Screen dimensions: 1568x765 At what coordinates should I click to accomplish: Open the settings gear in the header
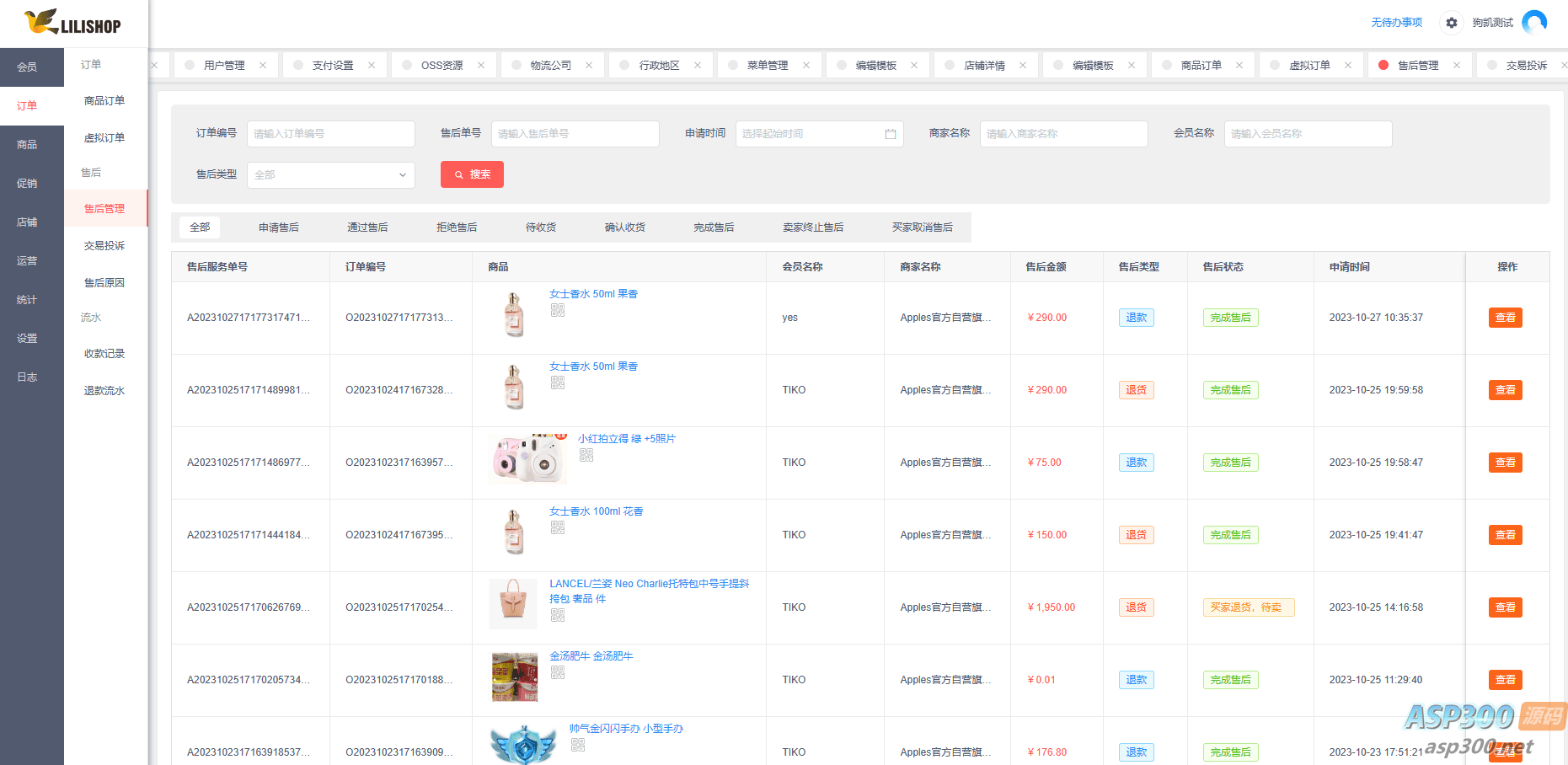(x=1451, y=23)
